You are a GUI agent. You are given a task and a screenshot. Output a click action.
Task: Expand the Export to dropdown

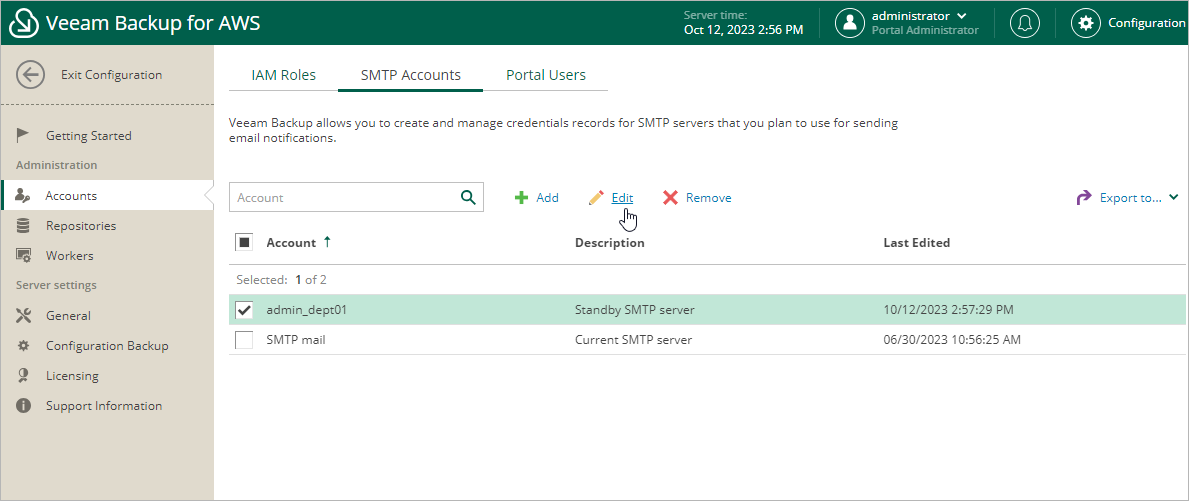1128,198
